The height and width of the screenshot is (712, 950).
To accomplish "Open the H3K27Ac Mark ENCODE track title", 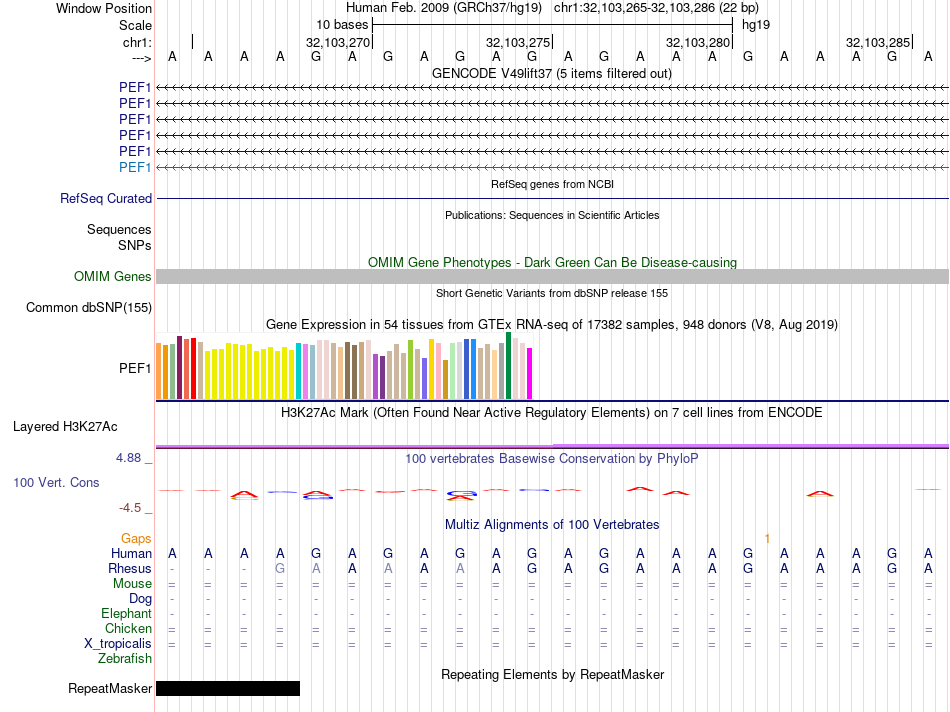I will pyautogui.click(x=552, y=413).
